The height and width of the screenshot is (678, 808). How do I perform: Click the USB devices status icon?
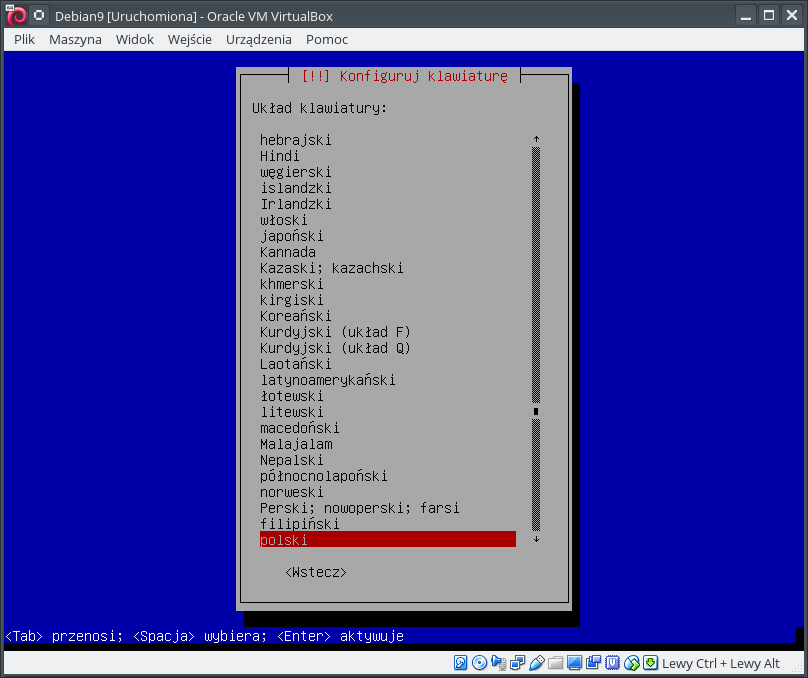pos(536,663)
